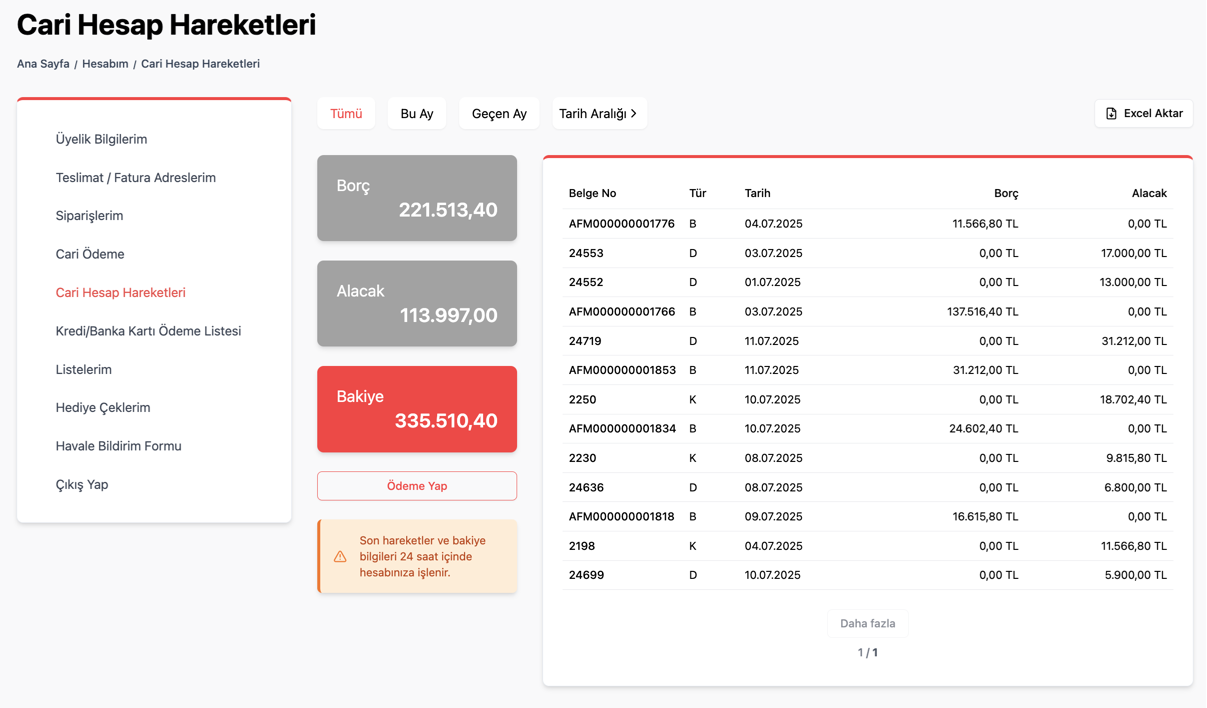Open Havale Bildirim Formu
The height and width of the screenshot is (708, 1207).
(118, 446)
